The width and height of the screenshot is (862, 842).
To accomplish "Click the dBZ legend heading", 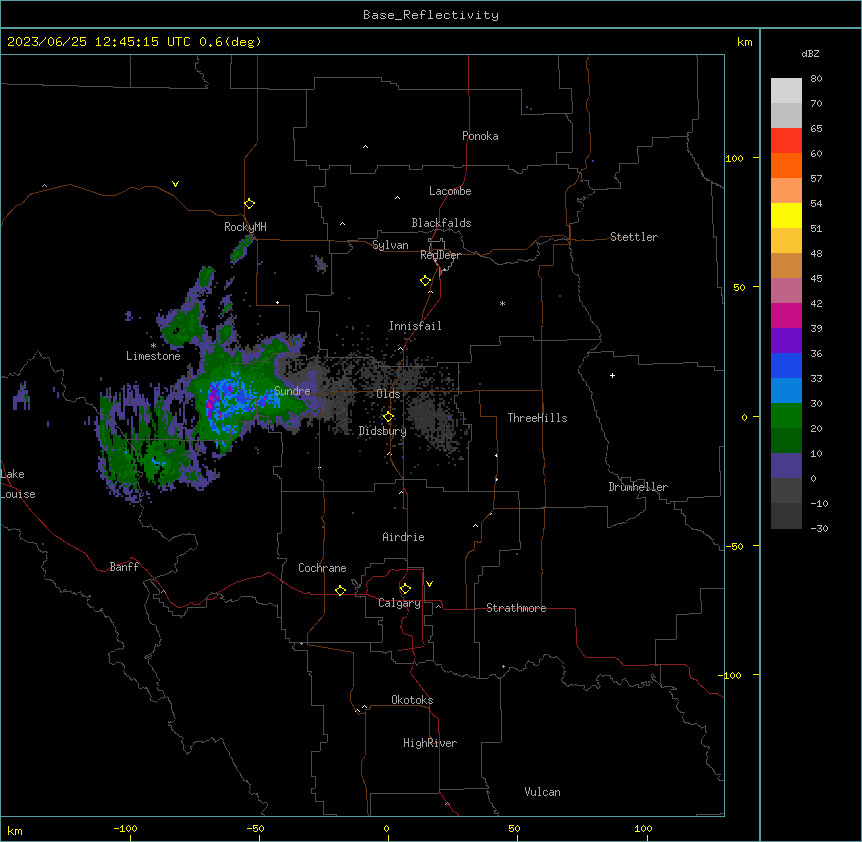I will pos(810,53).
